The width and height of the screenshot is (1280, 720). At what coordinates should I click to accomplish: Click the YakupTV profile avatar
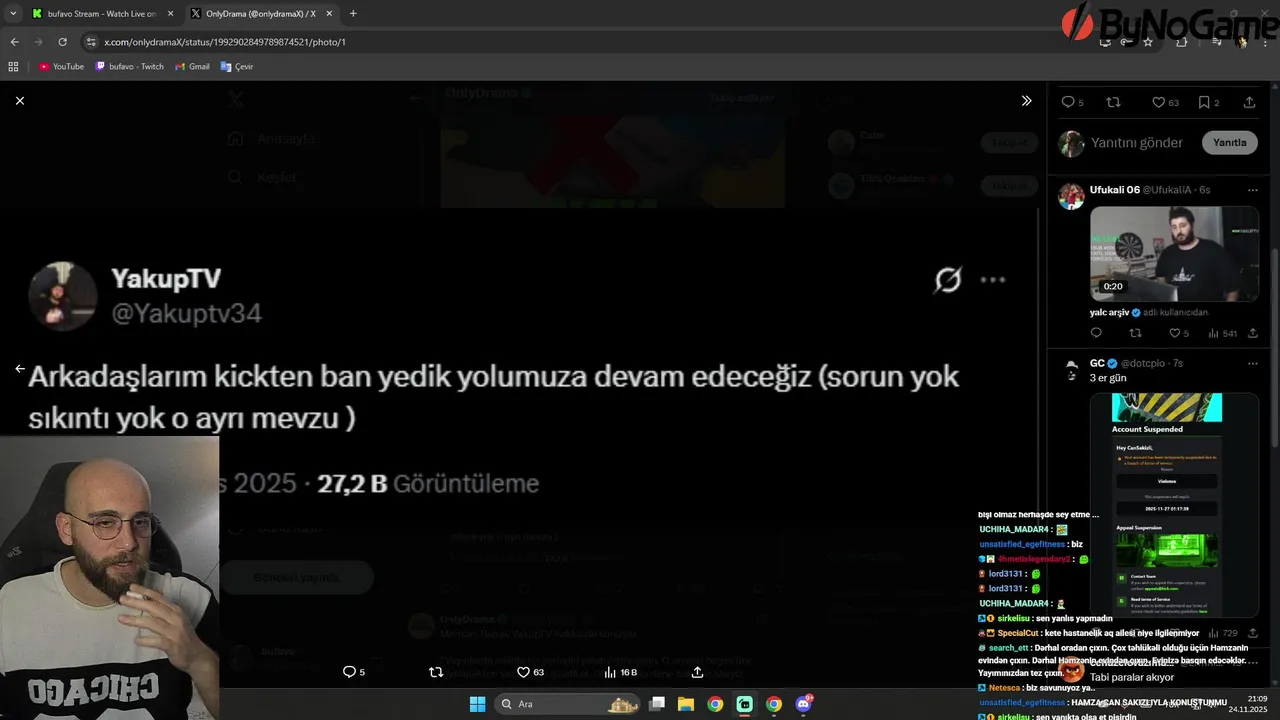(62, 296)
